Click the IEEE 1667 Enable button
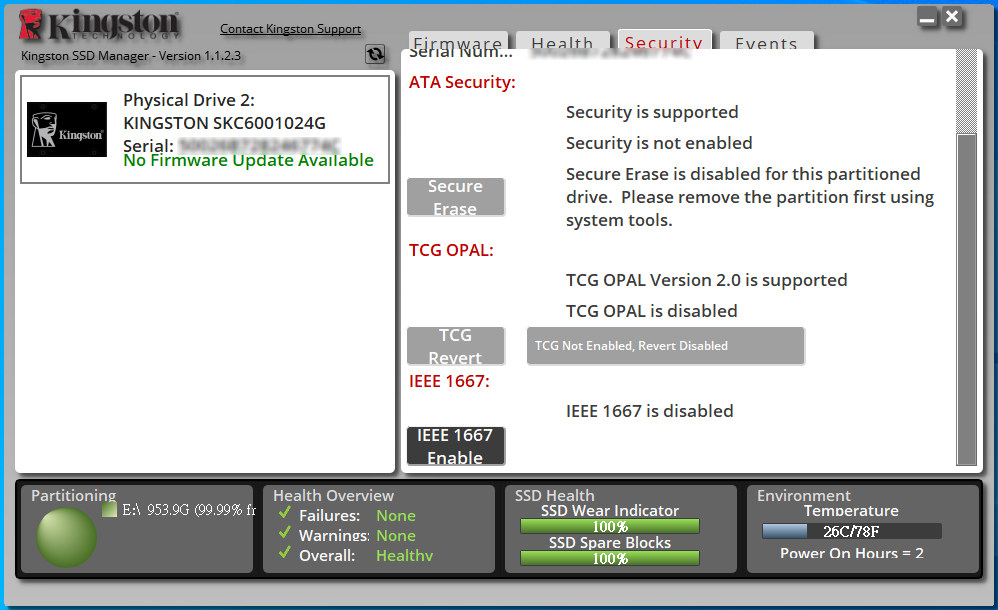The width and height of the screenshot is (998, 610). (455, 446)
